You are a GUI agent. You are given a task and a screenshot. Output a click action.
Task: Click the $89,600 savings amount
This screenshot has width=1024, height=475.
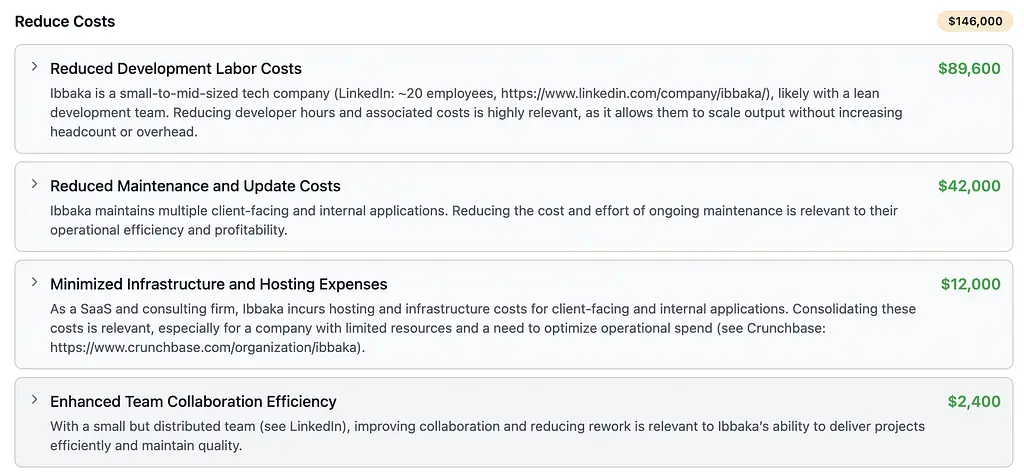click(x=969, y=69)
